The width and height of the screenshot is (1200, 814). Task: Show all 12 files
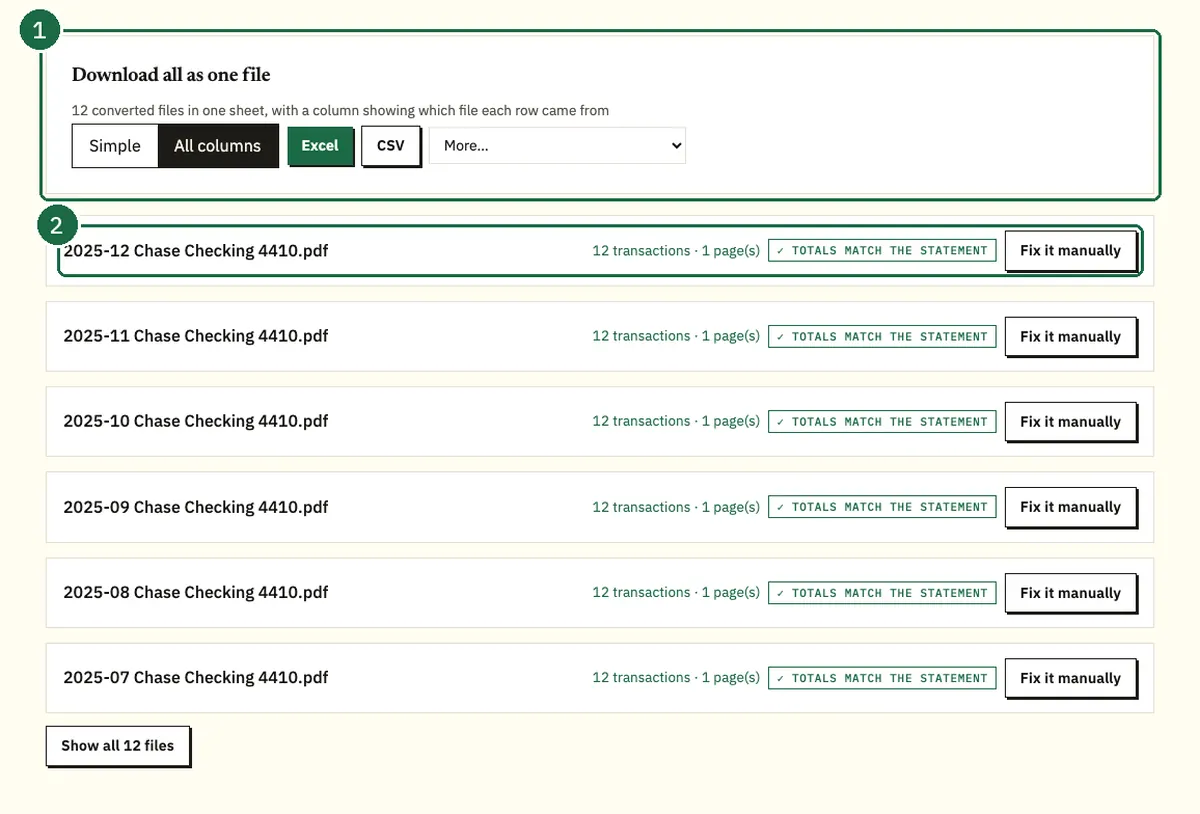click(x=118, y=746)
